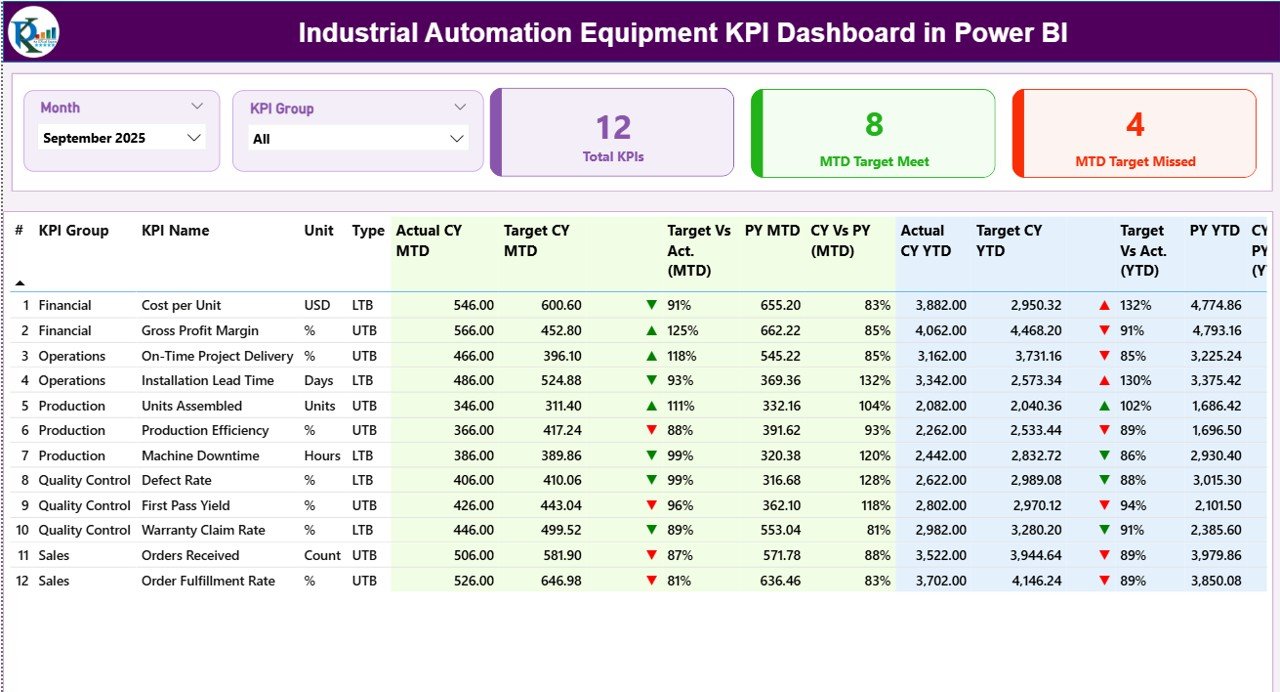1280x692 pixels.
Task: Select the MTD Target Missed card showing 4
Action: tap(1133, 133)
